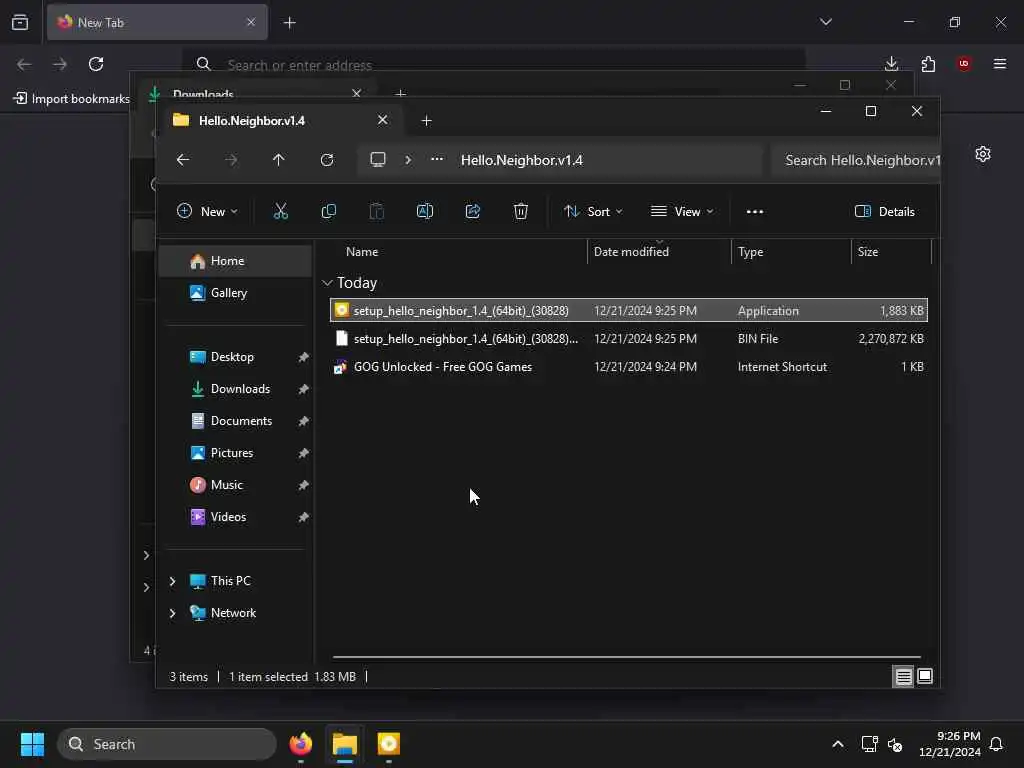Click the Copy icon in Explorer toolbar
1024x768 pixels.
coord(328,211)
